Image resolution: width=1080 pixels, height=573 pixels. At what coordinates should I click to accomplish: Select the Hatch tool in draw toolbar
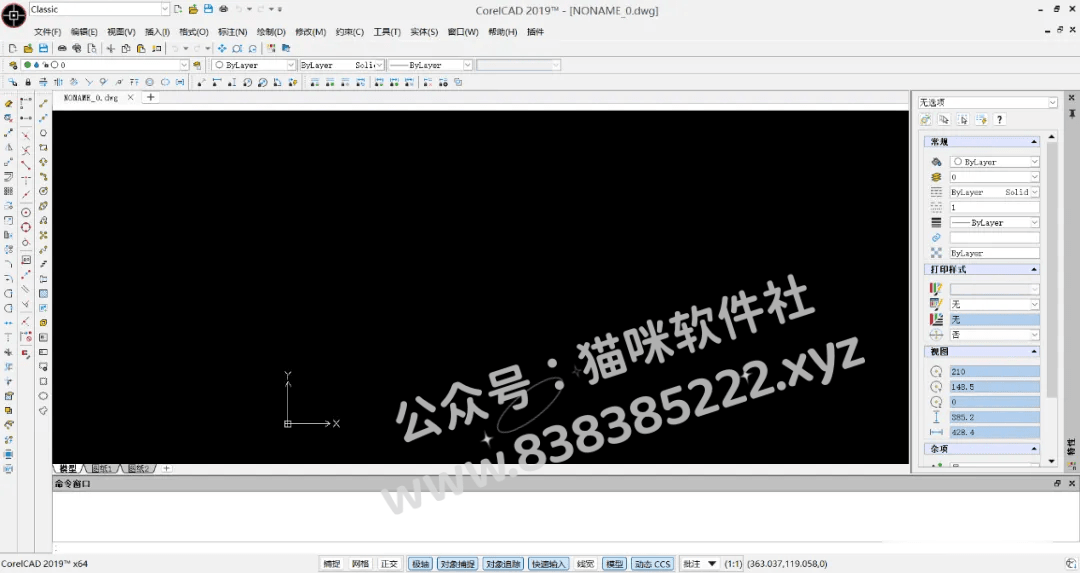pos(43,293)
